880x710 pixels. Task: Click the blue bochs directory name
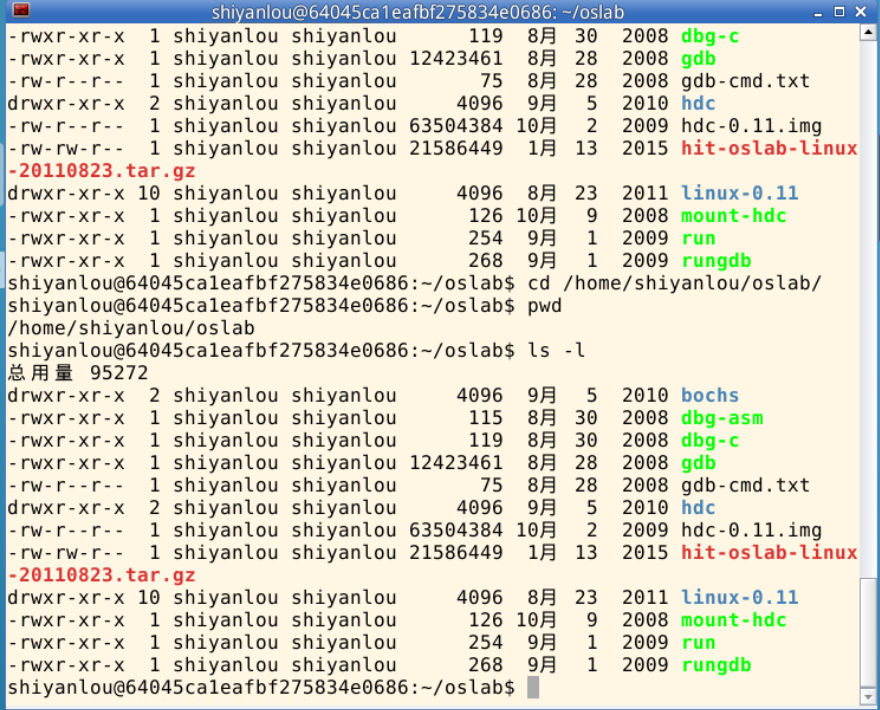coord(709,395)
